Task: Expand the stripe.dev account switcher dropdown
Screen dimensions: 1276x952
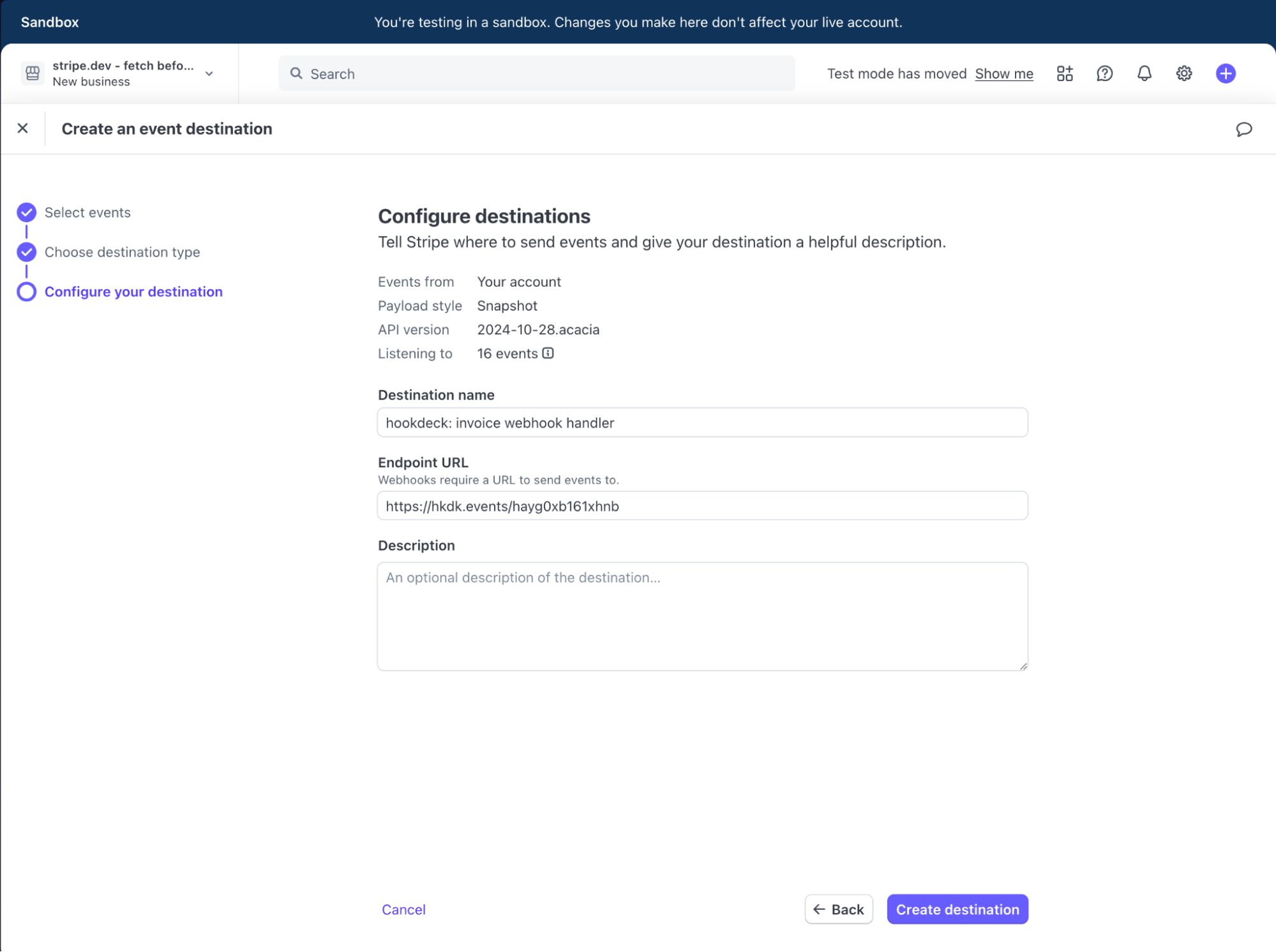Action: pos(209,73)
